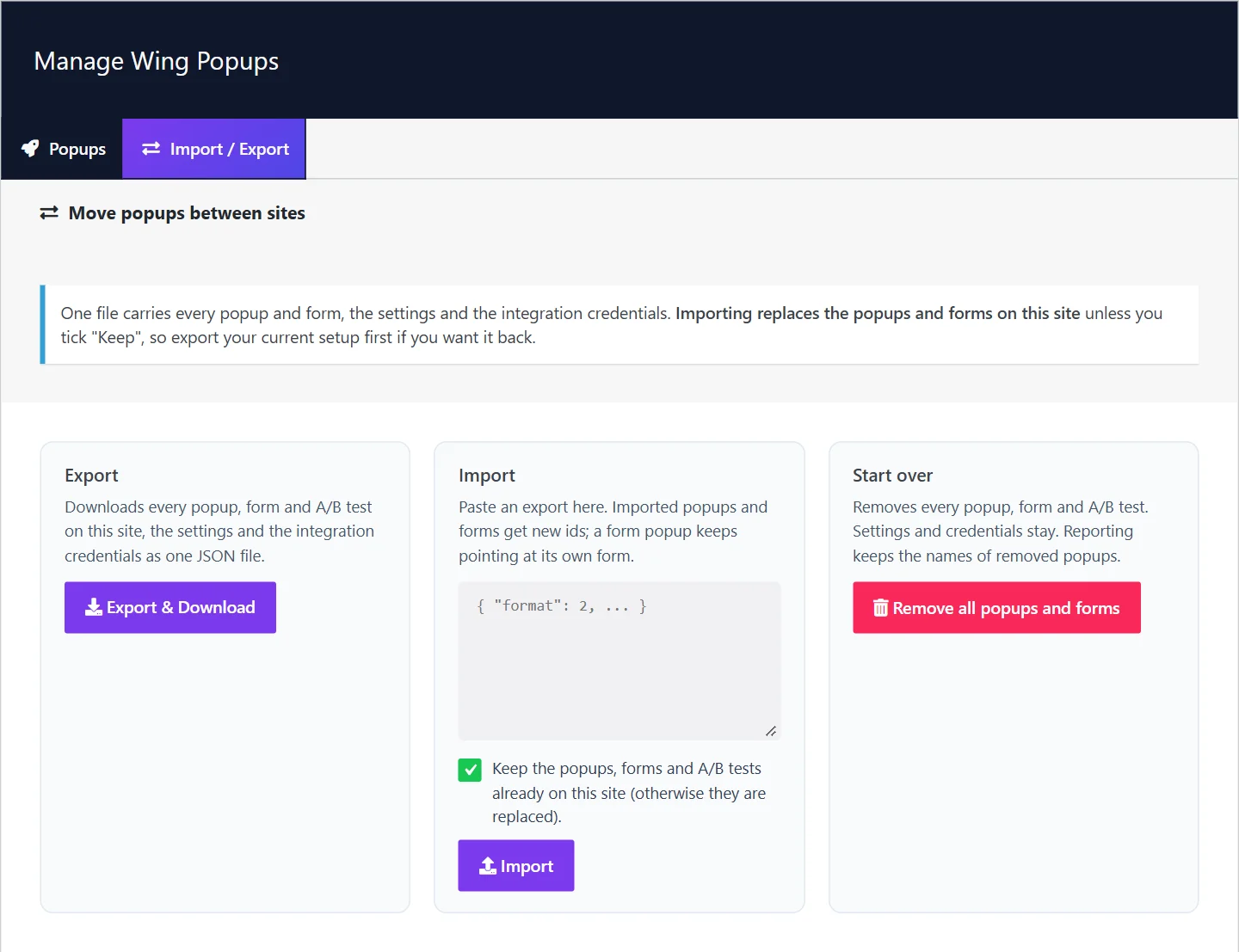Screen dimensions: 1239x952
Task: Click the upload icon on Import button
Action: (x=488, y=866)
